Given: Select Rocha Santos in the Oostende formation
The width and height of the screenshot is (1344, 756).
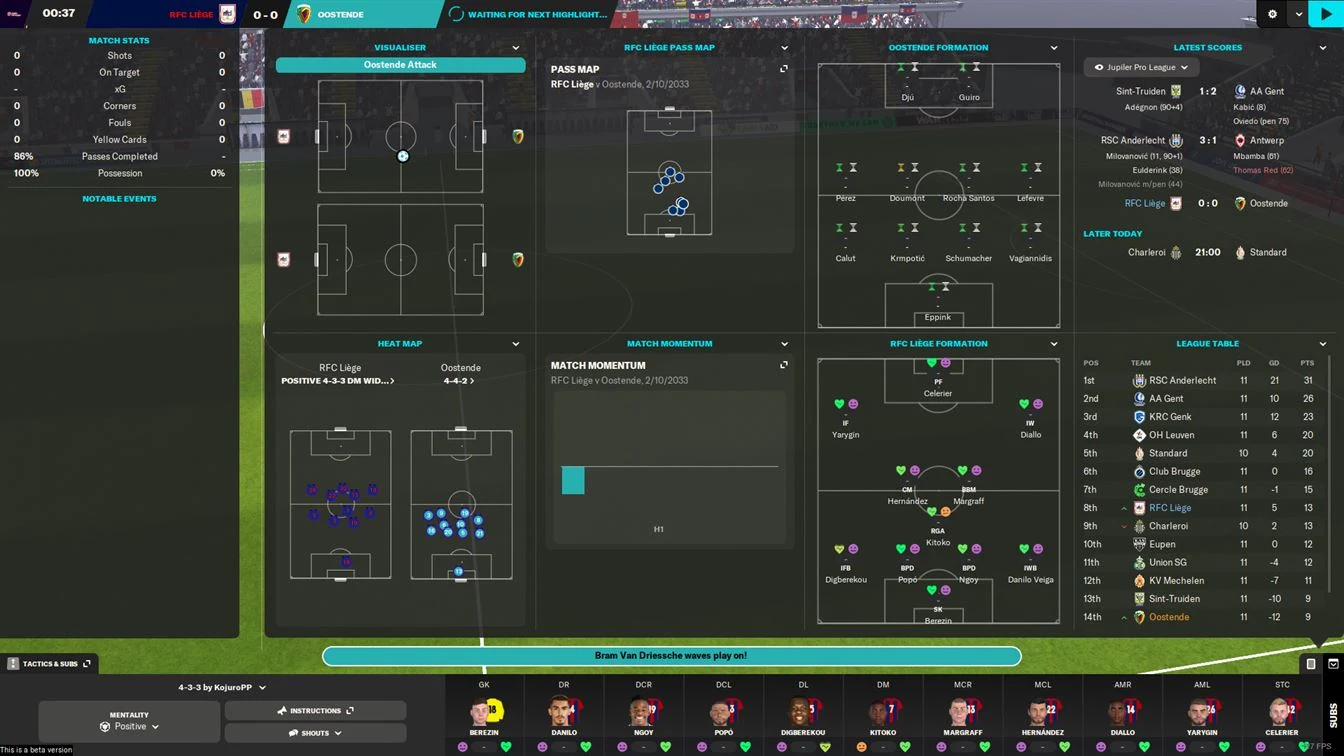Looking at the screenshot, I should click(x=969, y=182).
